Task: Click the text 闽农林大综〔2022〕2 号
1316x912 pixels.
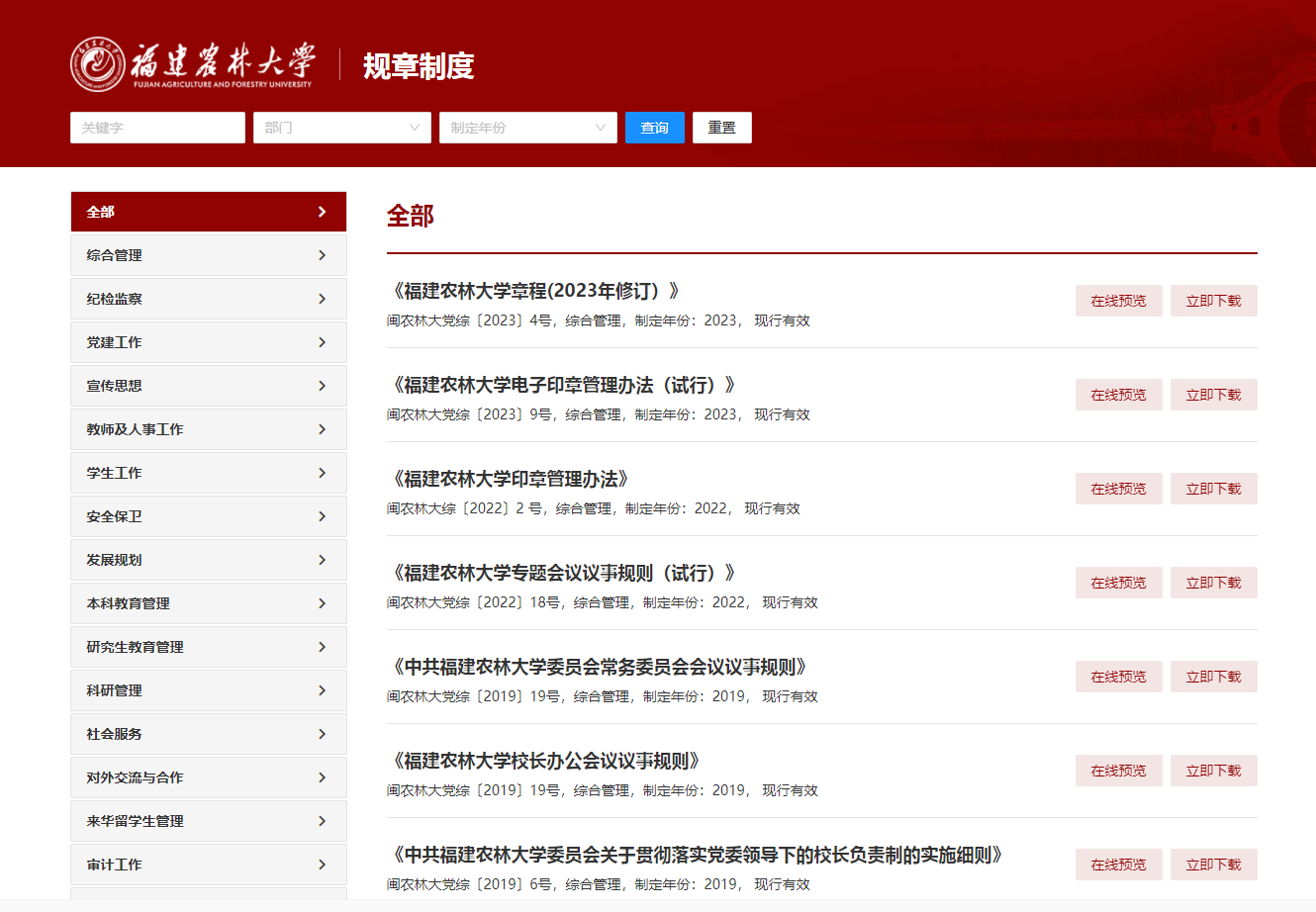Action: pyautogui.click(x=465, y=508)
